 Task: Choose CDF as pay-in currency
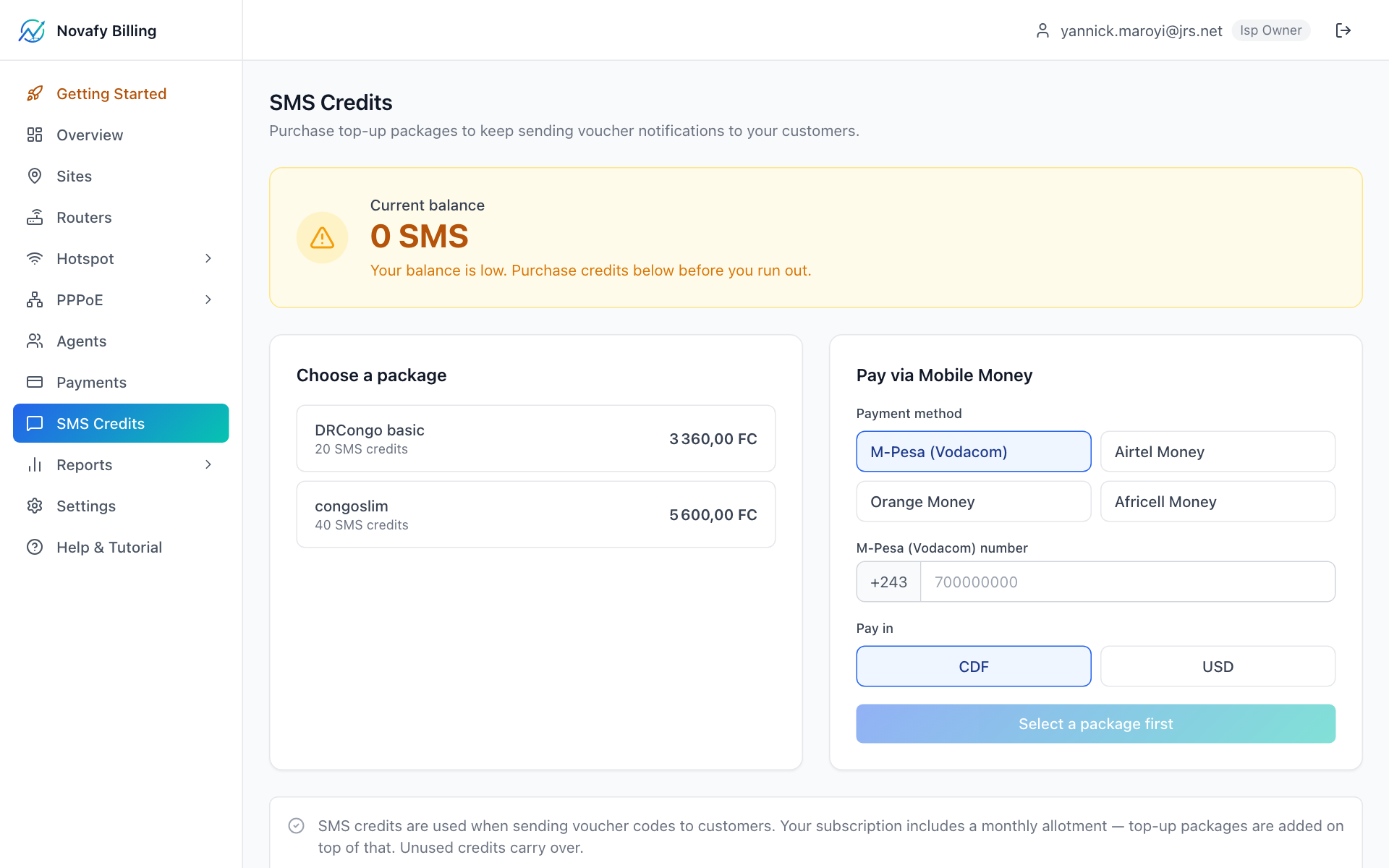[x=974, y=666]
